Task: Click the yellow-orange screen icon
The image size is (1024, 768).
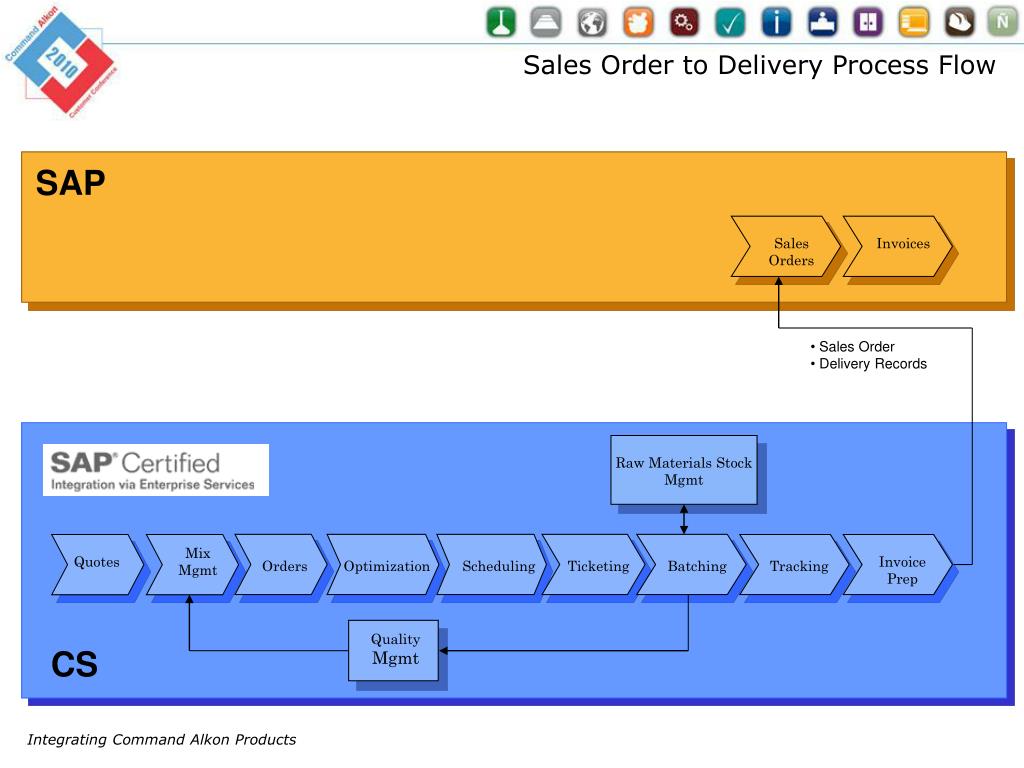Action: (914, 22)
